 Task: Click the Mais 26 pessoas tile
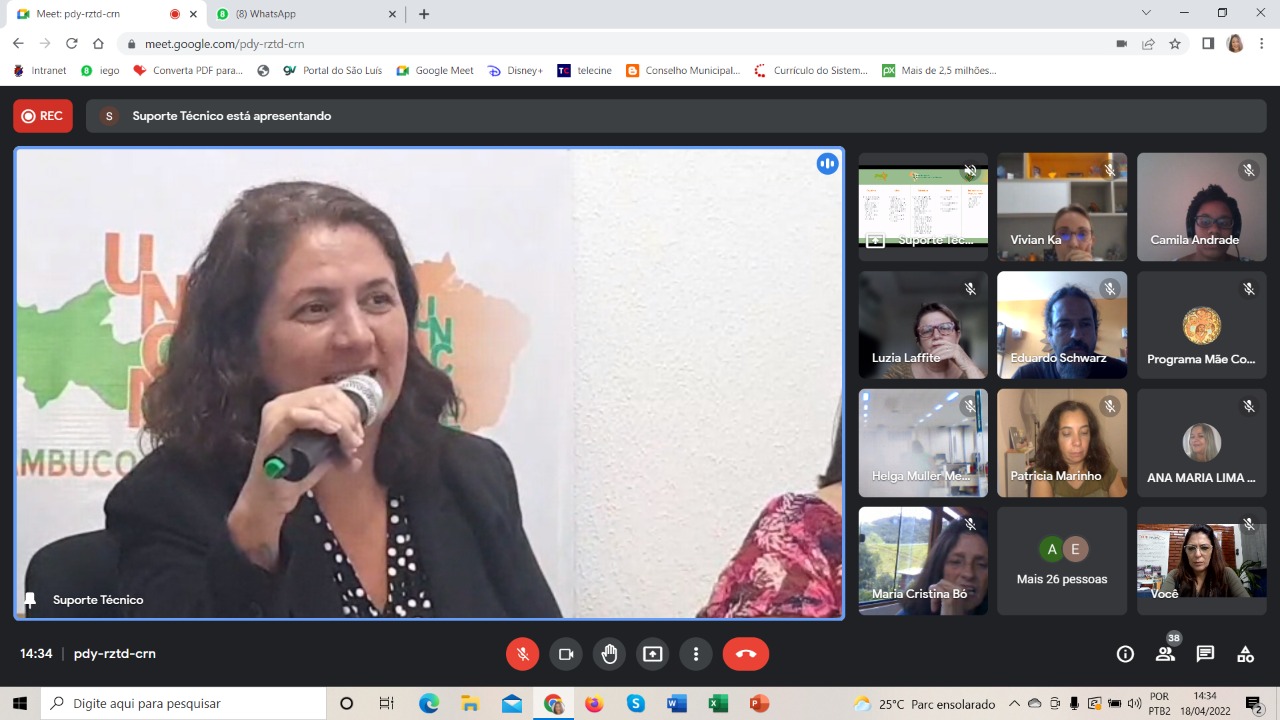(x=1062, y=561)
